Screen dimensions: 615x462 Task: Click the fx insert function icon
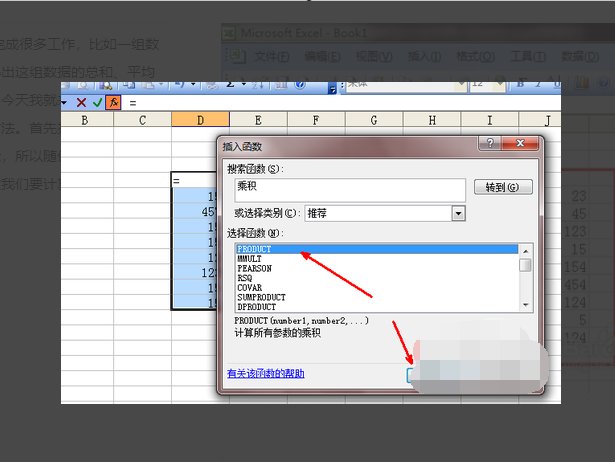[x=113, y=102]
